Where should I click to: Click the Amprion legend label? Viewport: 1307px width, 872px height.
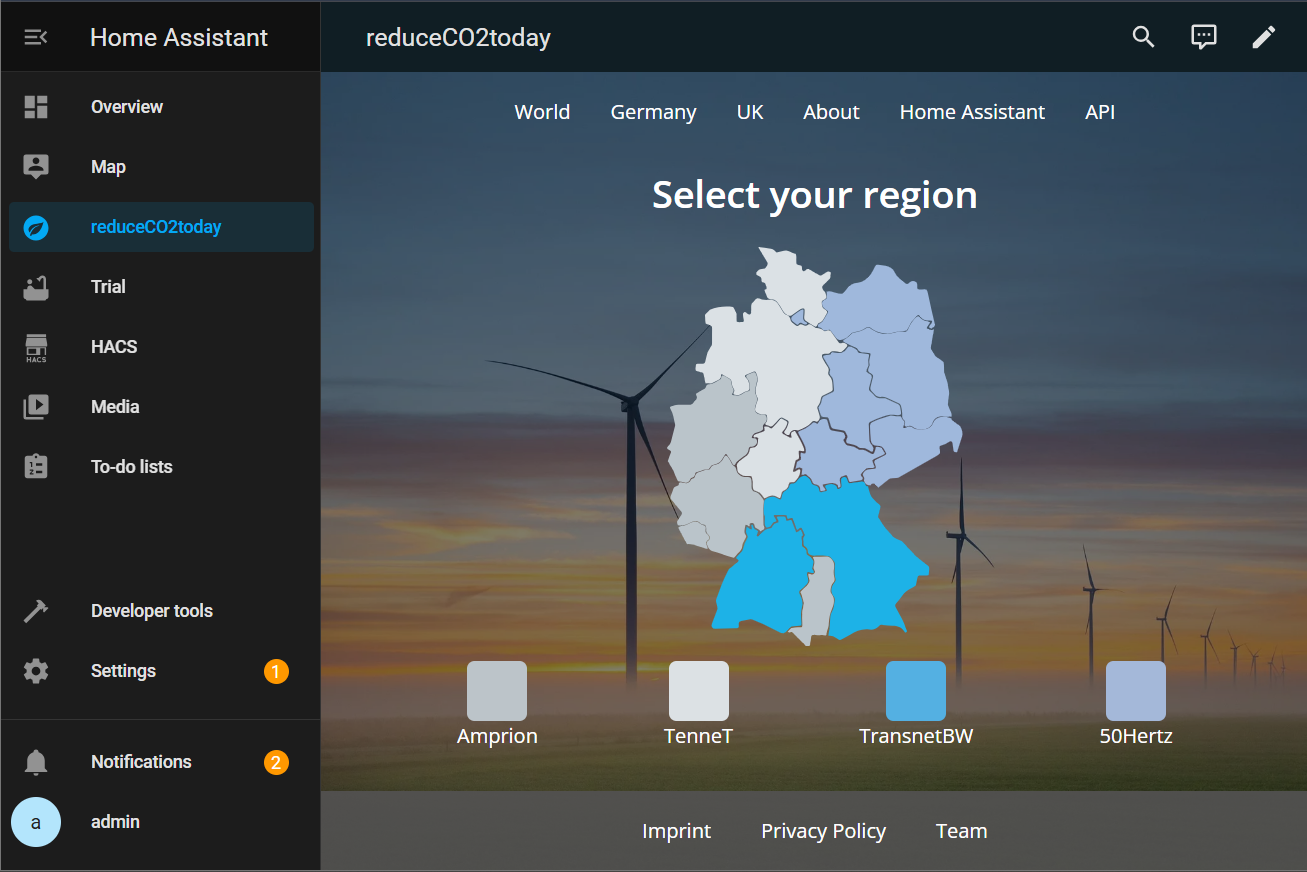(x=497, y=736)
